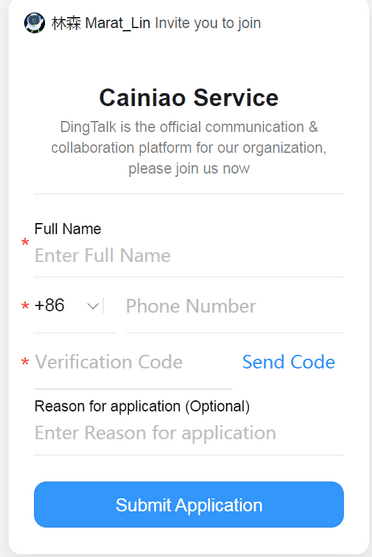Focus the Phone Number input field
The image size is (372, 557).
(234, 306)
